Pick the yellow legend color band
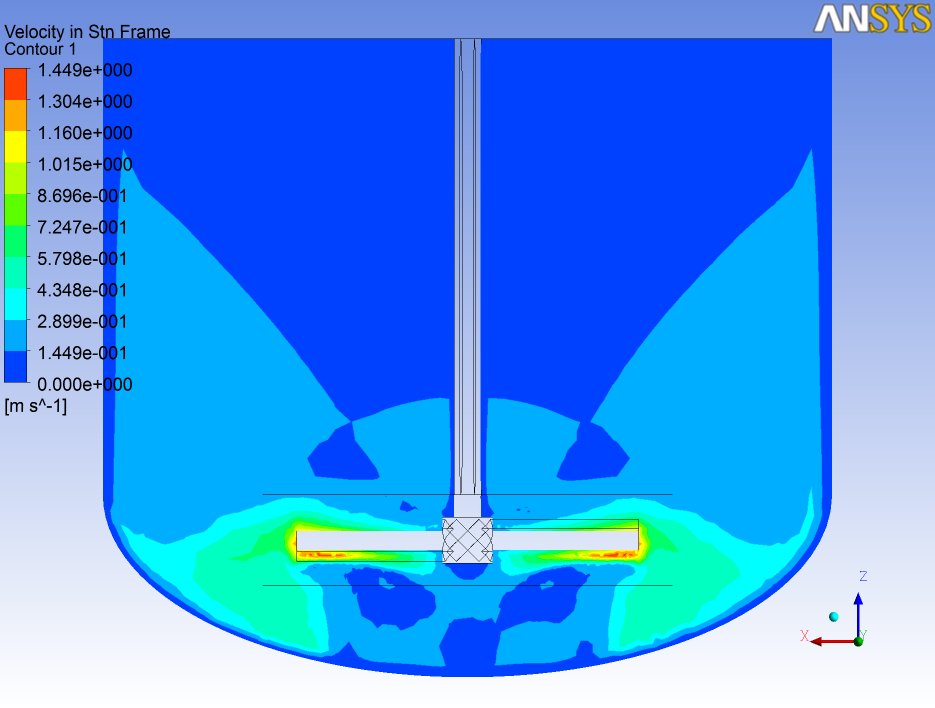The height and width of the screenshot is (708, 935). 15,147
